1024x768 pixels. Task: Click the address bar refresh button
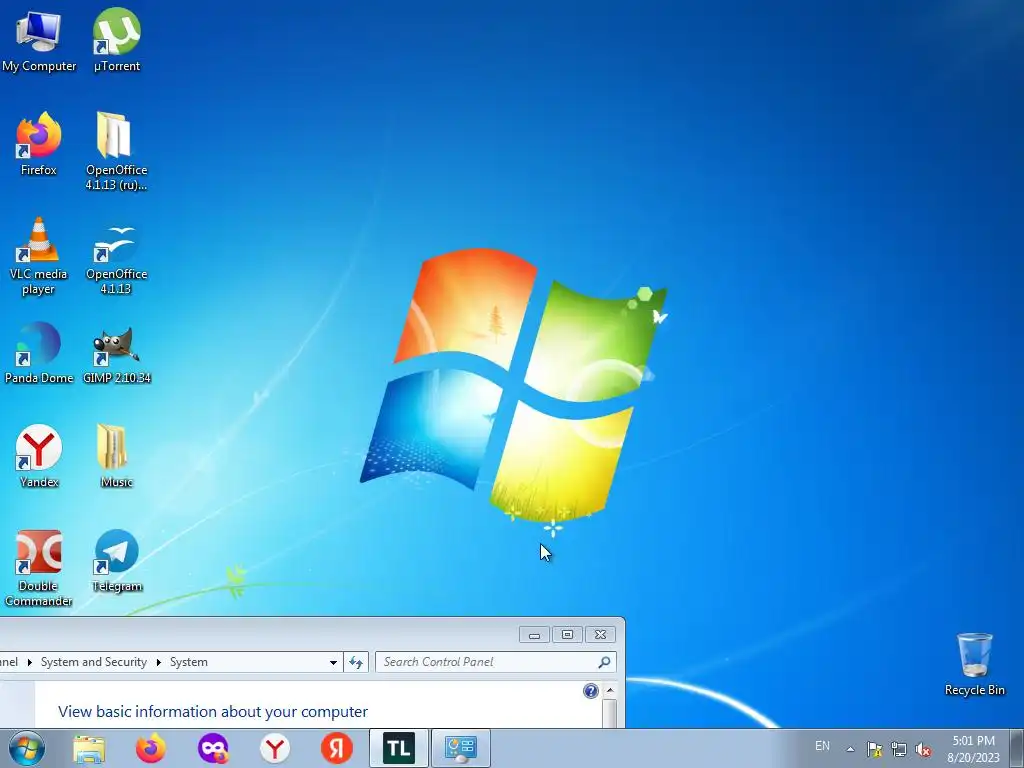pyautogui.click(x=356, y=662)
